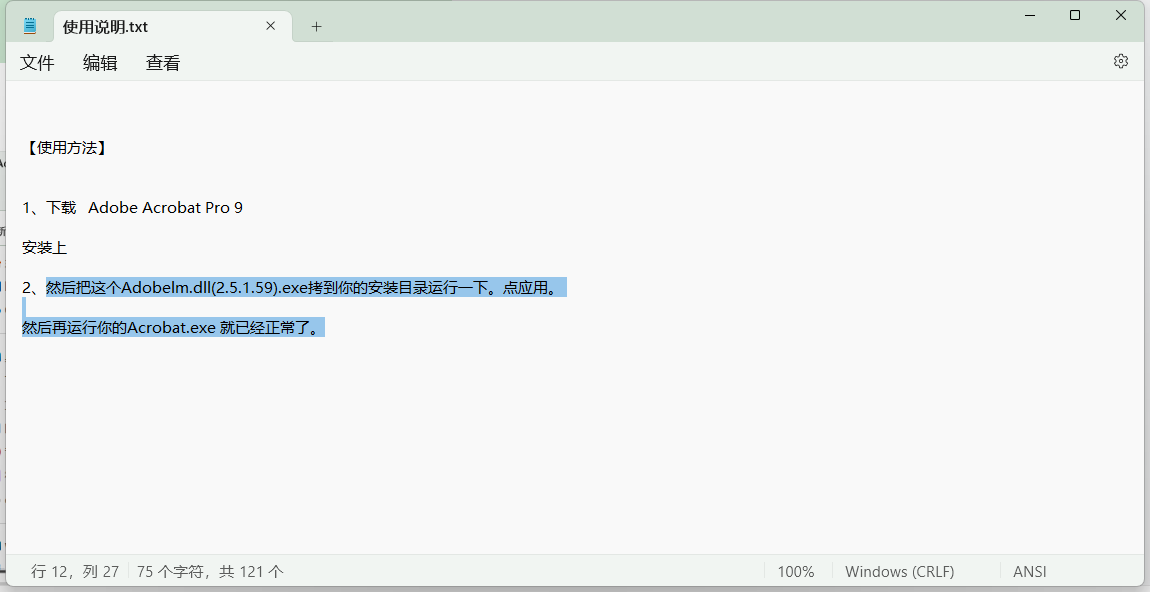Click the Windows (CRLF) line ending indicator

tap(899, 571)
